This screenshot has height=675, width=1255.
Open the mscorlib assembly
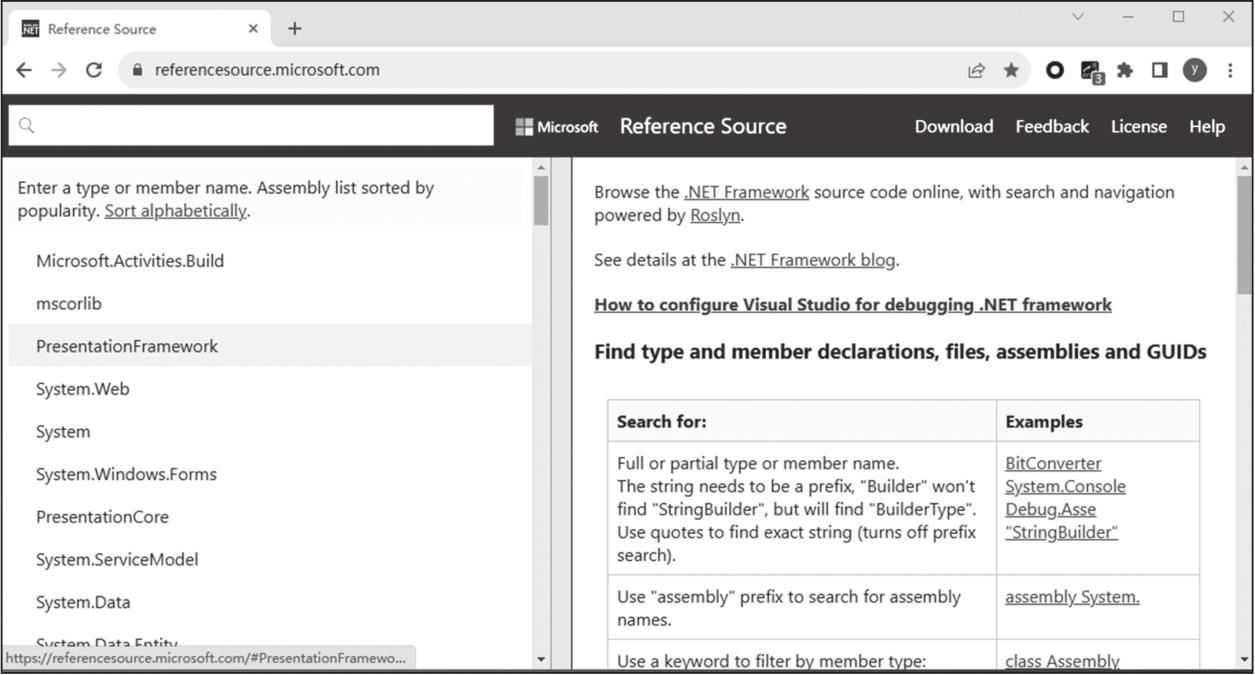click(x=69, y=304)
